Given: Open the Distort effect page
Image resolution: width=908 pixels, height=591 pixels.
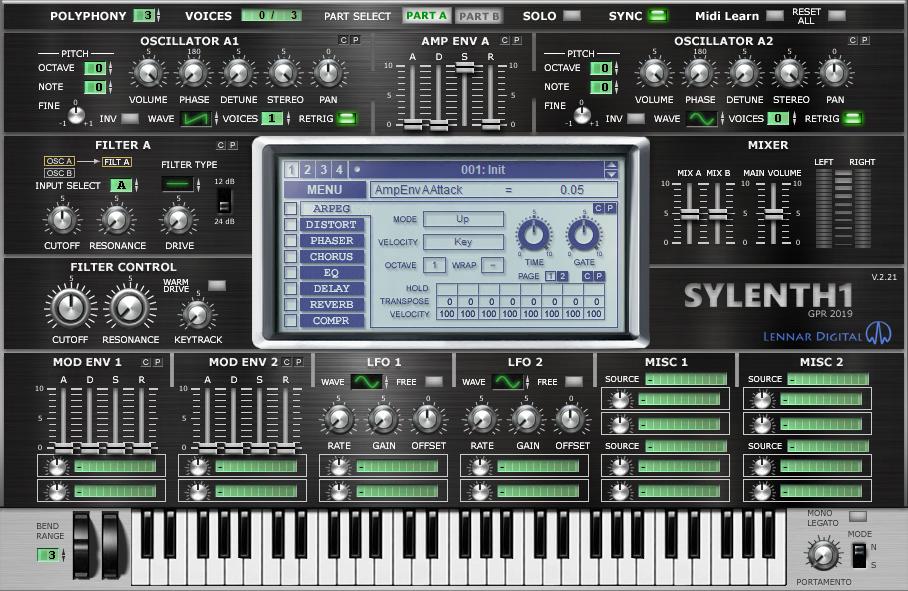Looking at the screenshot, I should pos(331,225).
